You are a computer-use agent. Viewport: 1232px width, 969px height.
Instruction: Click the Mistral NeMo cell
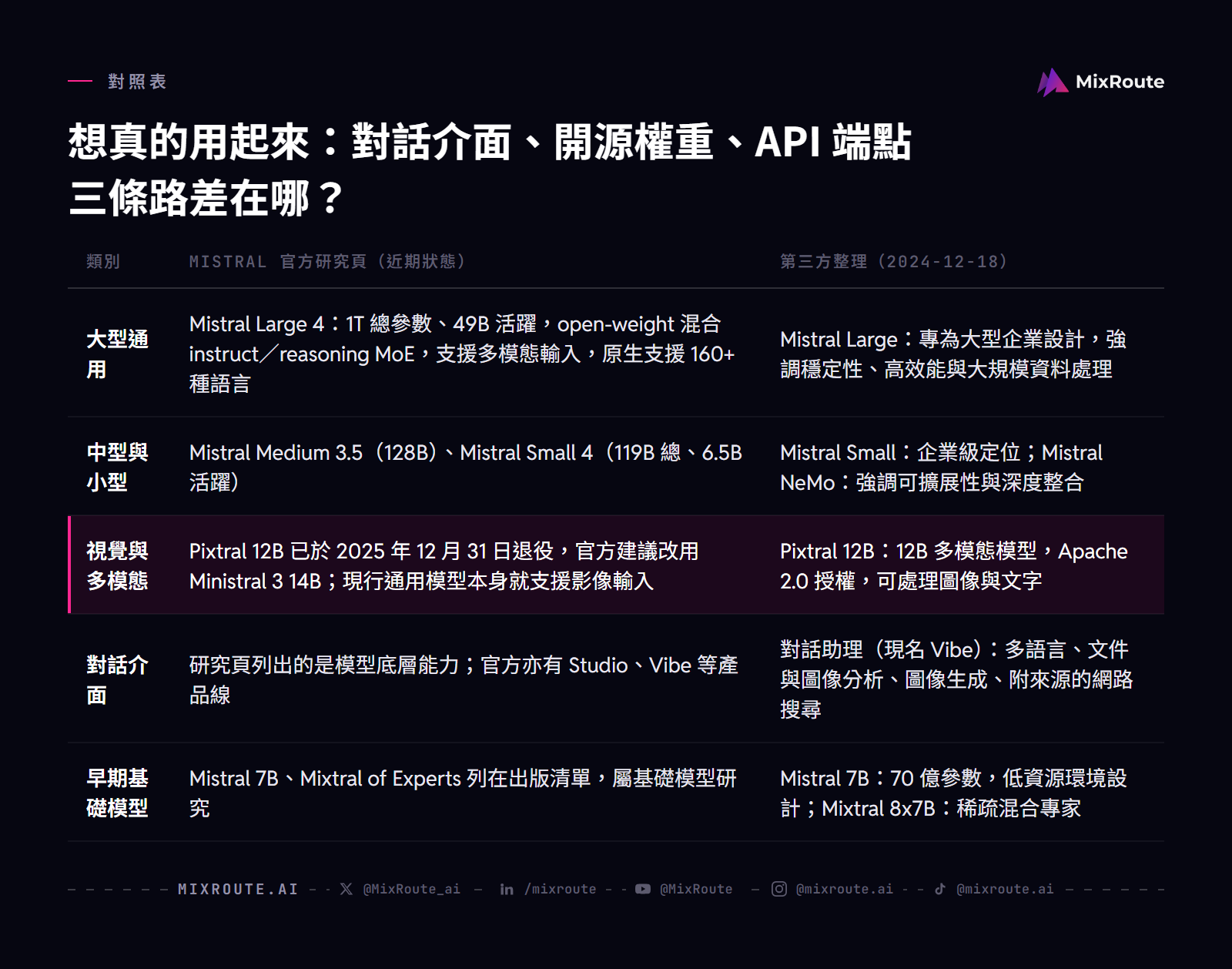pyautogui.click(x=942, y=467)
